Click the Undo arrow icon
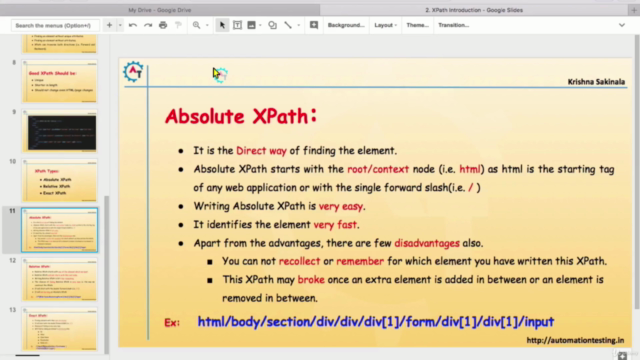The height and width of the screenshot is (360, 640). point(133,25)
